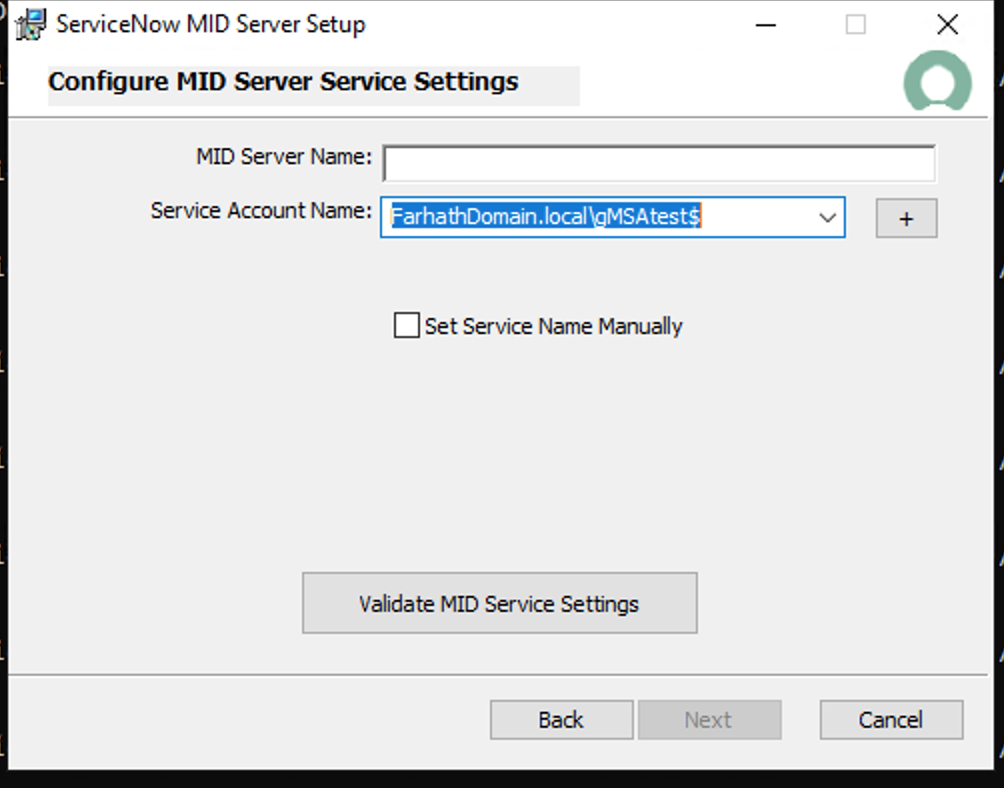1004x788 pixels.
Task: Expand the Service Account Name dropdown arrow
Action: (827, 218)
